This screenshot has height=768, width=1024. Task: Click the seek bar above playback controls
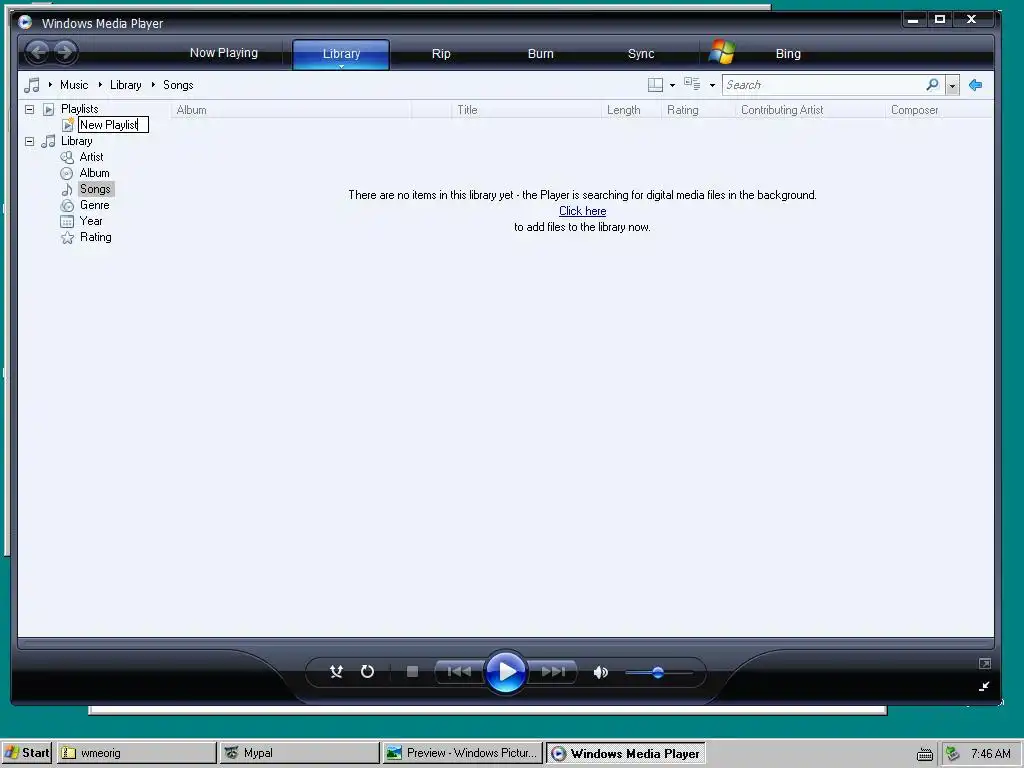(x=506, y=643)
